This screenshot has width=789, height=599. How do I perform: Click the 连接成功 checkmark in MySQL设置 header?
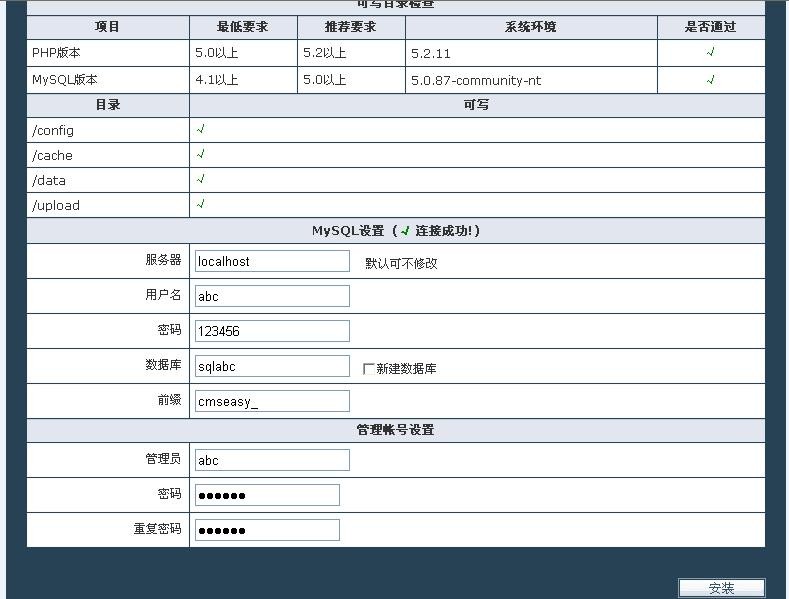coord(406,231)
